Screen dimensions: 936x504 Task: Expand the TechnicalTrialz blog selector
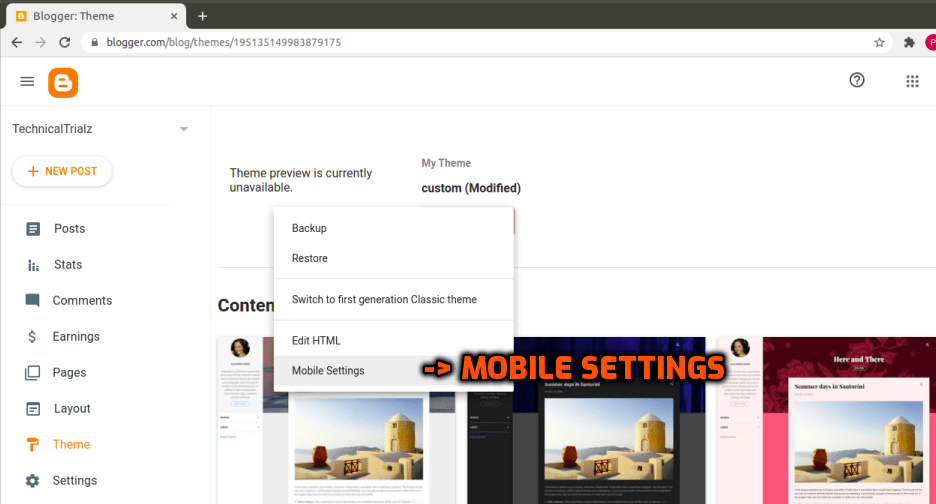coord(184,129)
